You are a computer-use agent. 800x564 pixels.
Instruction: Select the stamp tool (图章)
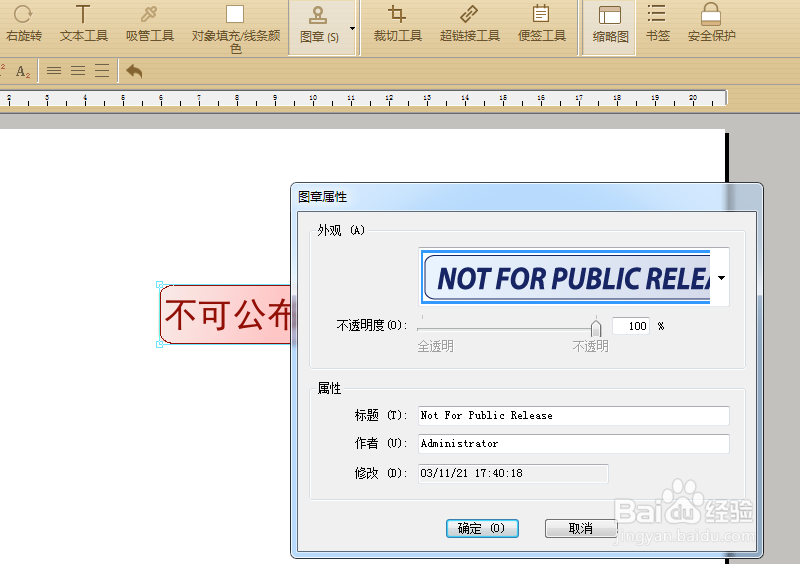click(319, 26)
